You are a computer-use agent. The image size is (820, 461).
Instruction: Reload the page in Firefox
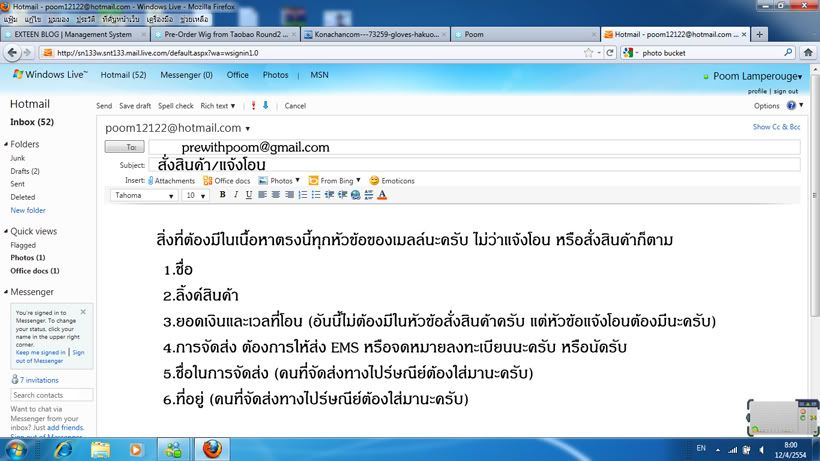tap(610, 53)
